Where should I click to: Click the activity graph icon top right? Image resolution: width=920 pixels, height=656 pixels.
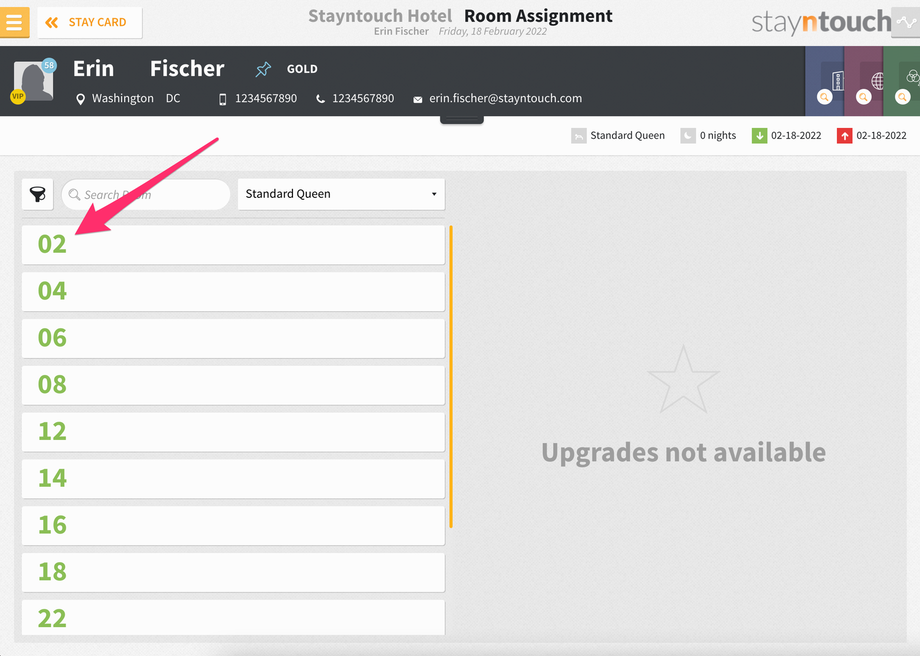[x=905, y=22]
